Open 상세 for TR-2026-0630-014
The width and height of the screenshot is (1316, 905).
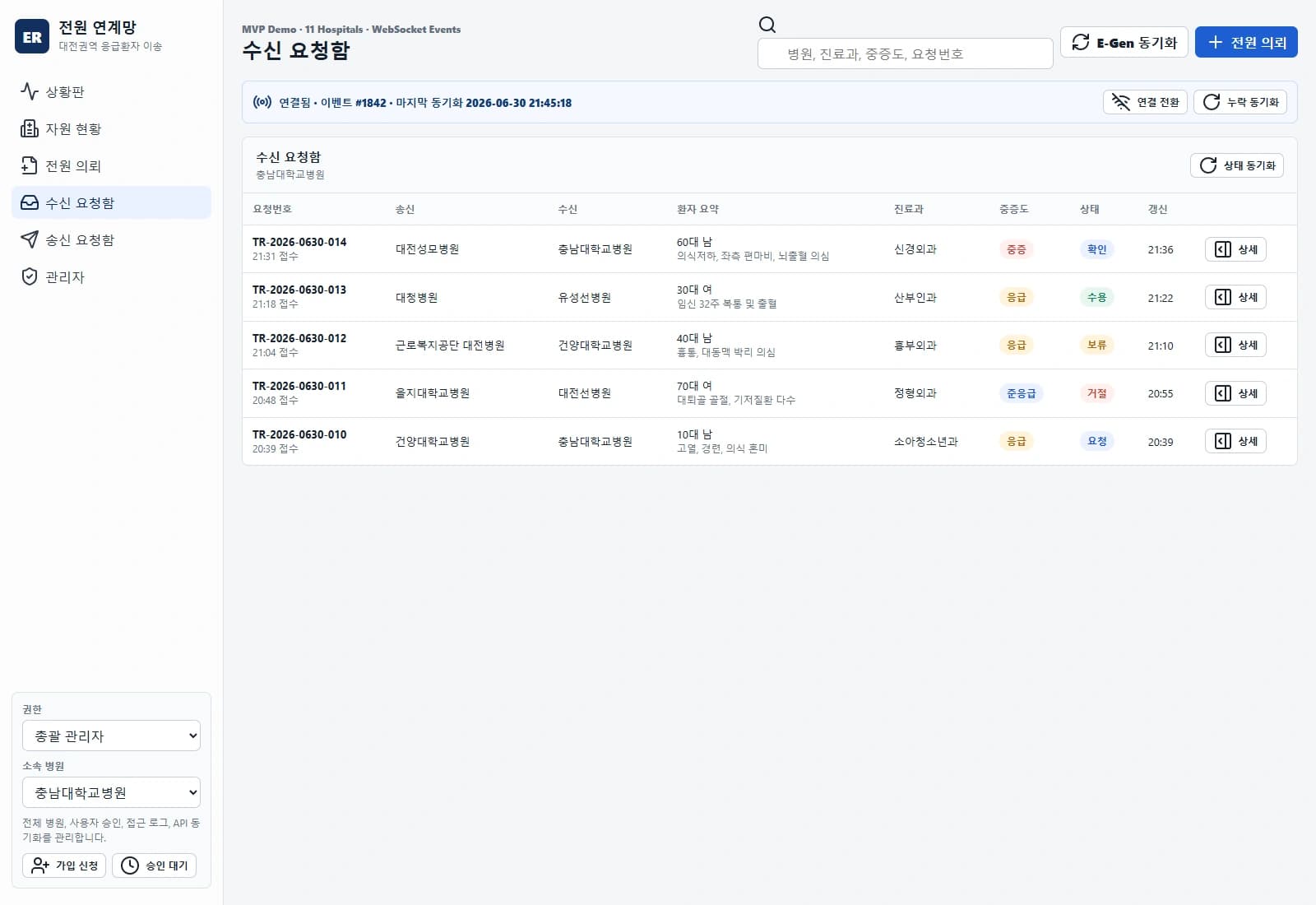[x=1235, y=249]
